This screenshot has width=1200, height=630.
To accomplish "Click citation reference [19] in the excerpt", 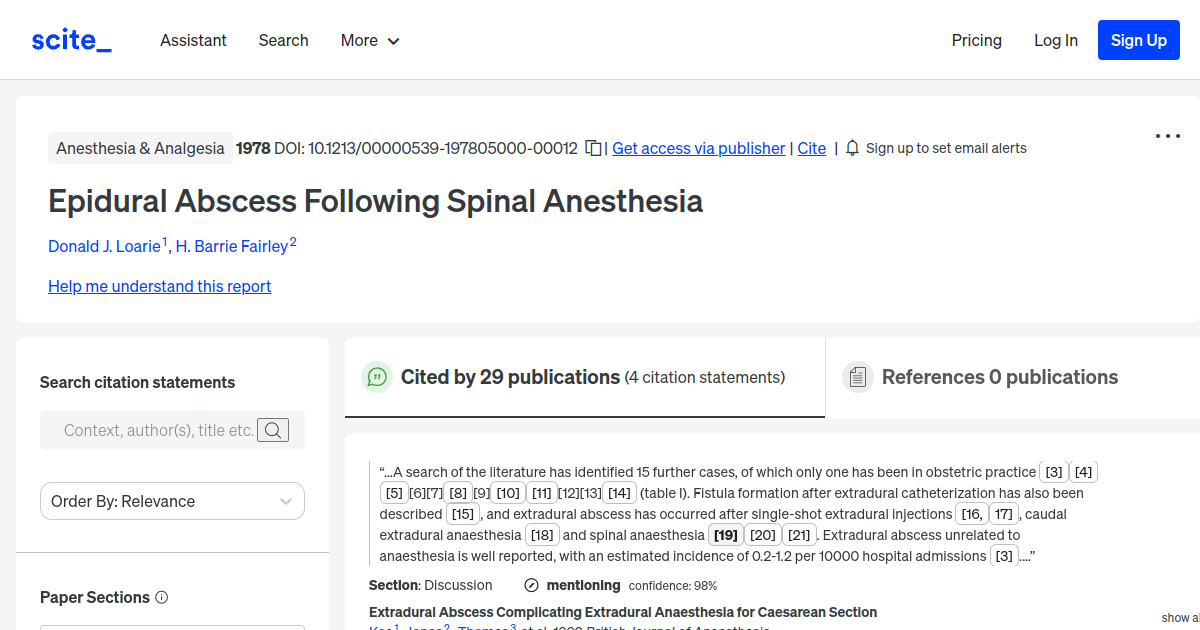I will tap(725, 534).
